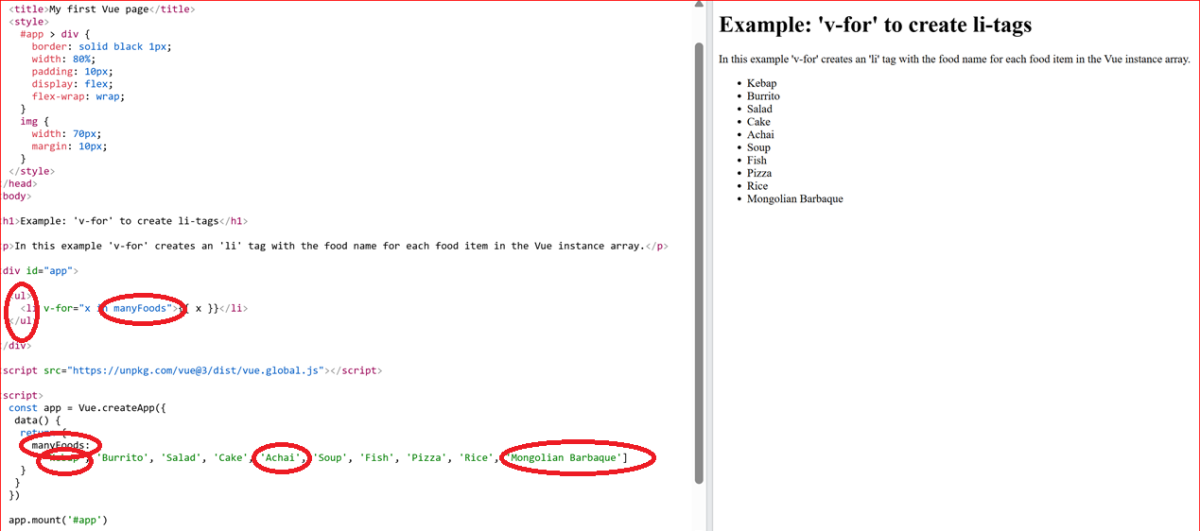Place cursor on the div id="app" line
The image size is (1200, 531).
coord(40,271)
